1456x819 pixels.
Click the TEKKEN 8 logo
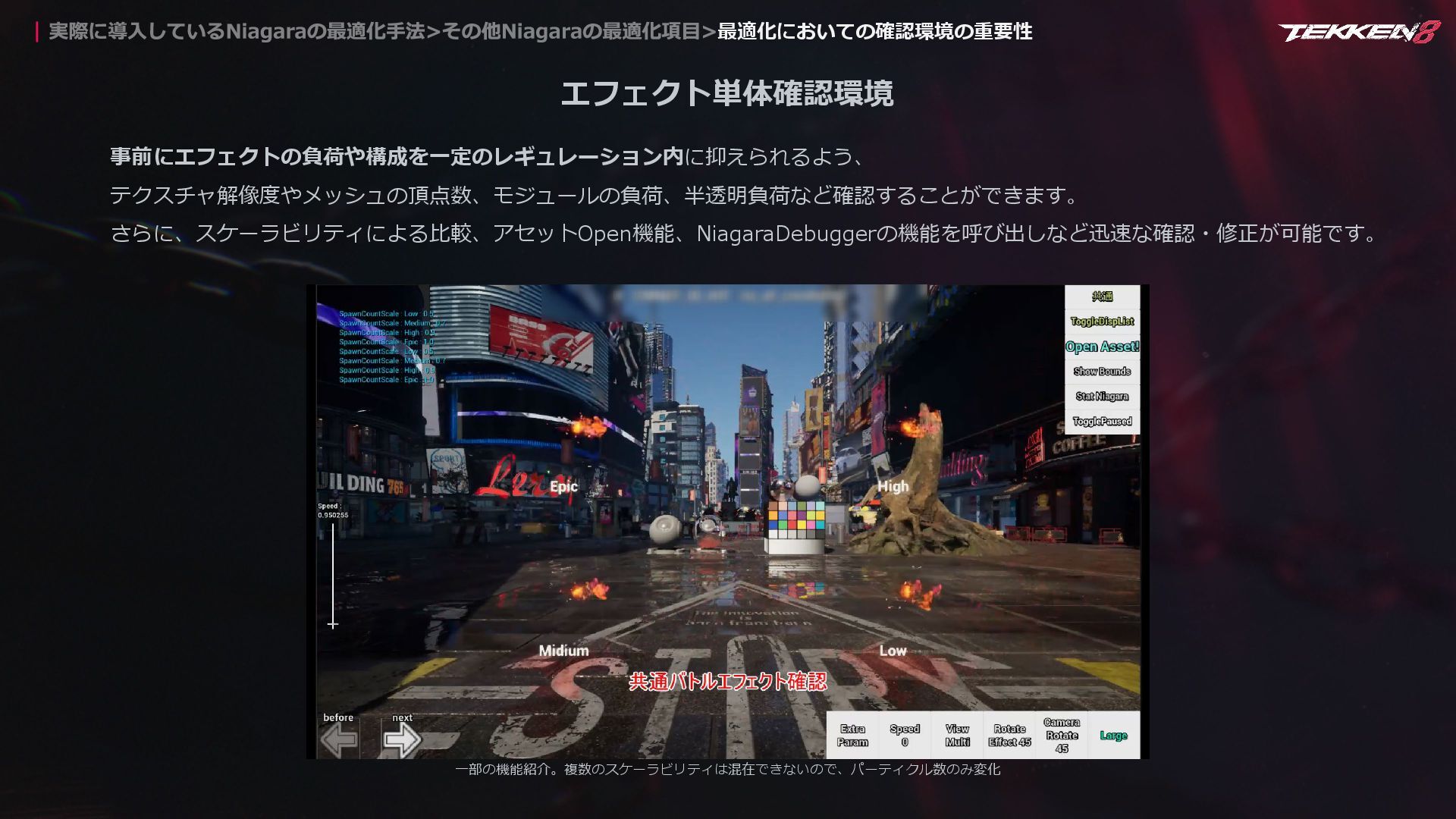[x=1358, y=32]
